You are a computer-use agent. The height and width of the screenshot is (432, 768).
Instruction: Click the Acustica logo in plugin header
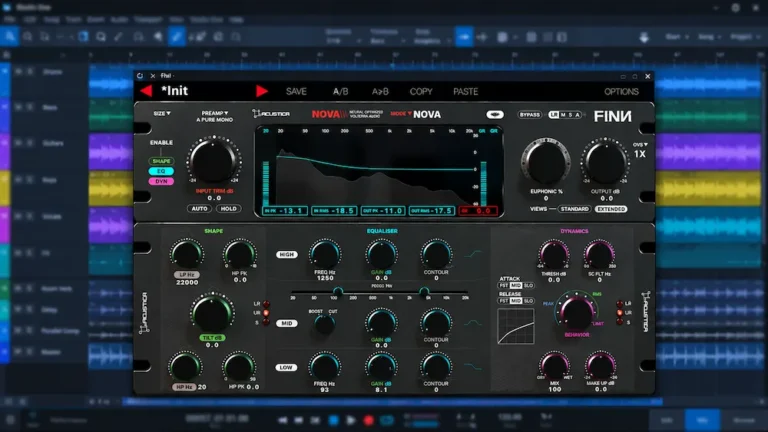click(271, 114)
